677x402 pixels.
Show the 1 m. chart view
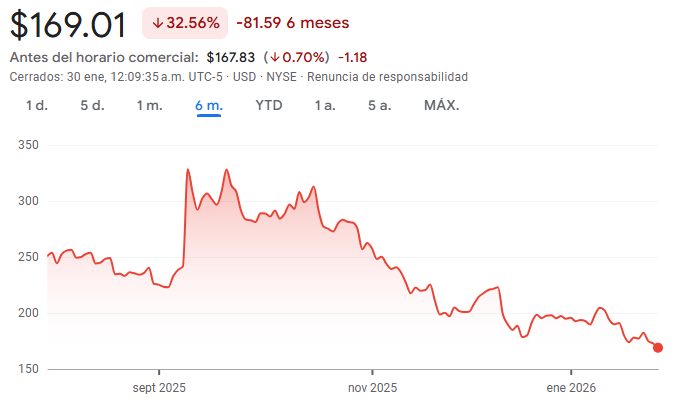(149, 105)
